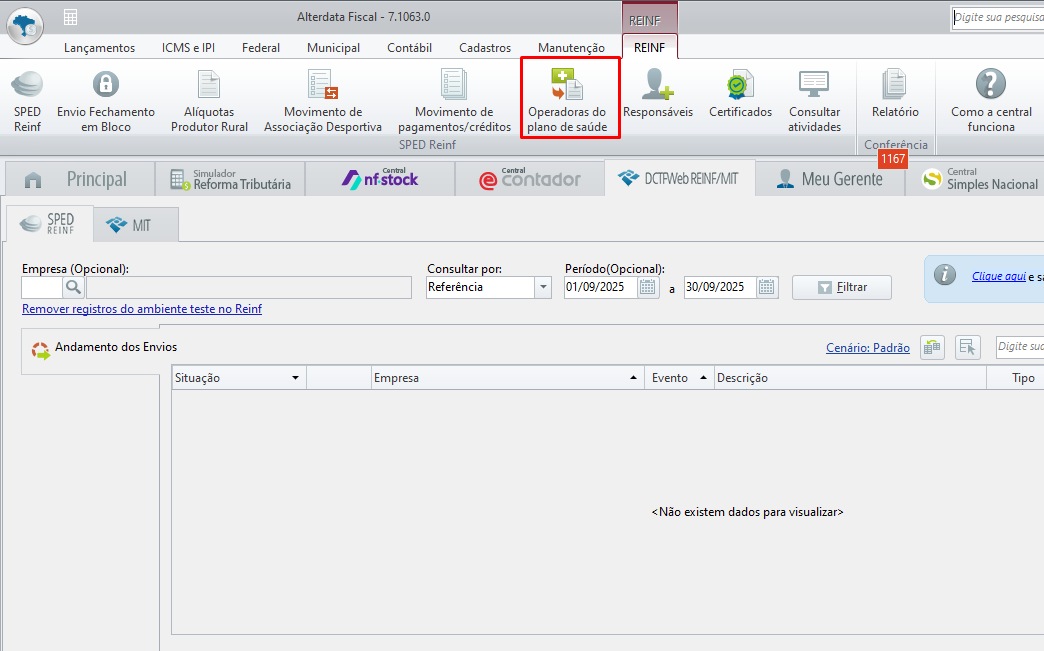Viewport: 1044px width, 651px height.
Task: Click the Empresa search magnifier button
Action: click(74, 288)
